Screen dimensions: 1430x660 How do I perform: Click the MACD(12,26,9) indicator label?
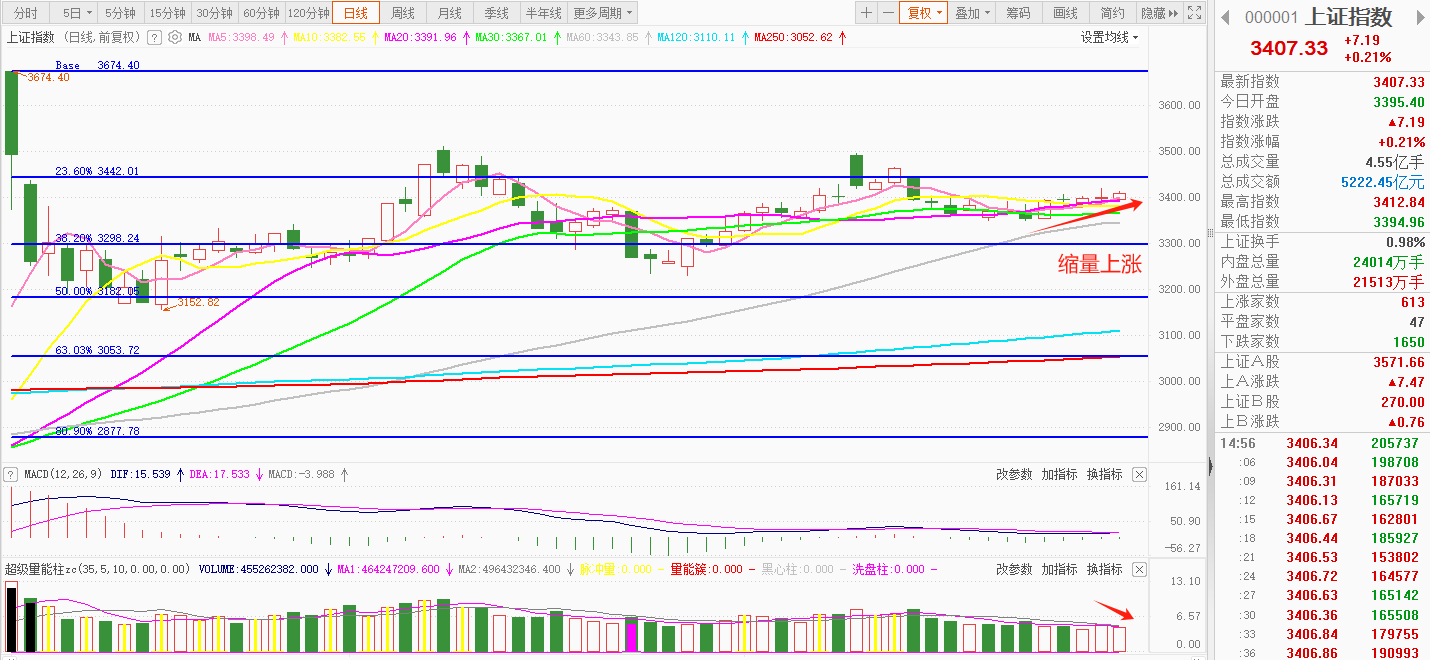[x=62, y=474]
